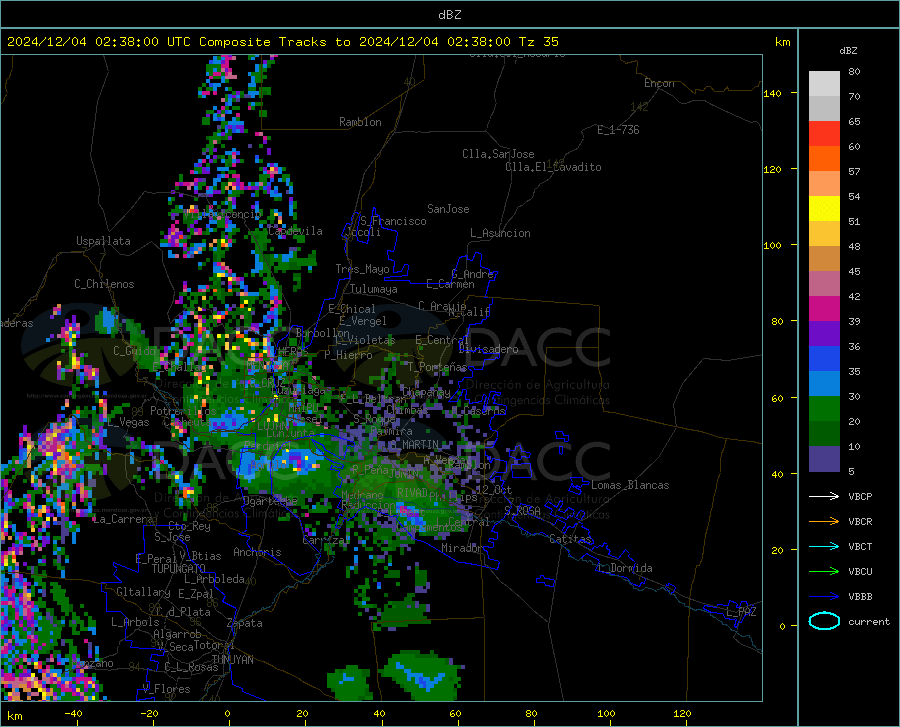Click the E_1-736 map label
The height and width of the screenshot is (727, 900).
(x=618, y=130)
